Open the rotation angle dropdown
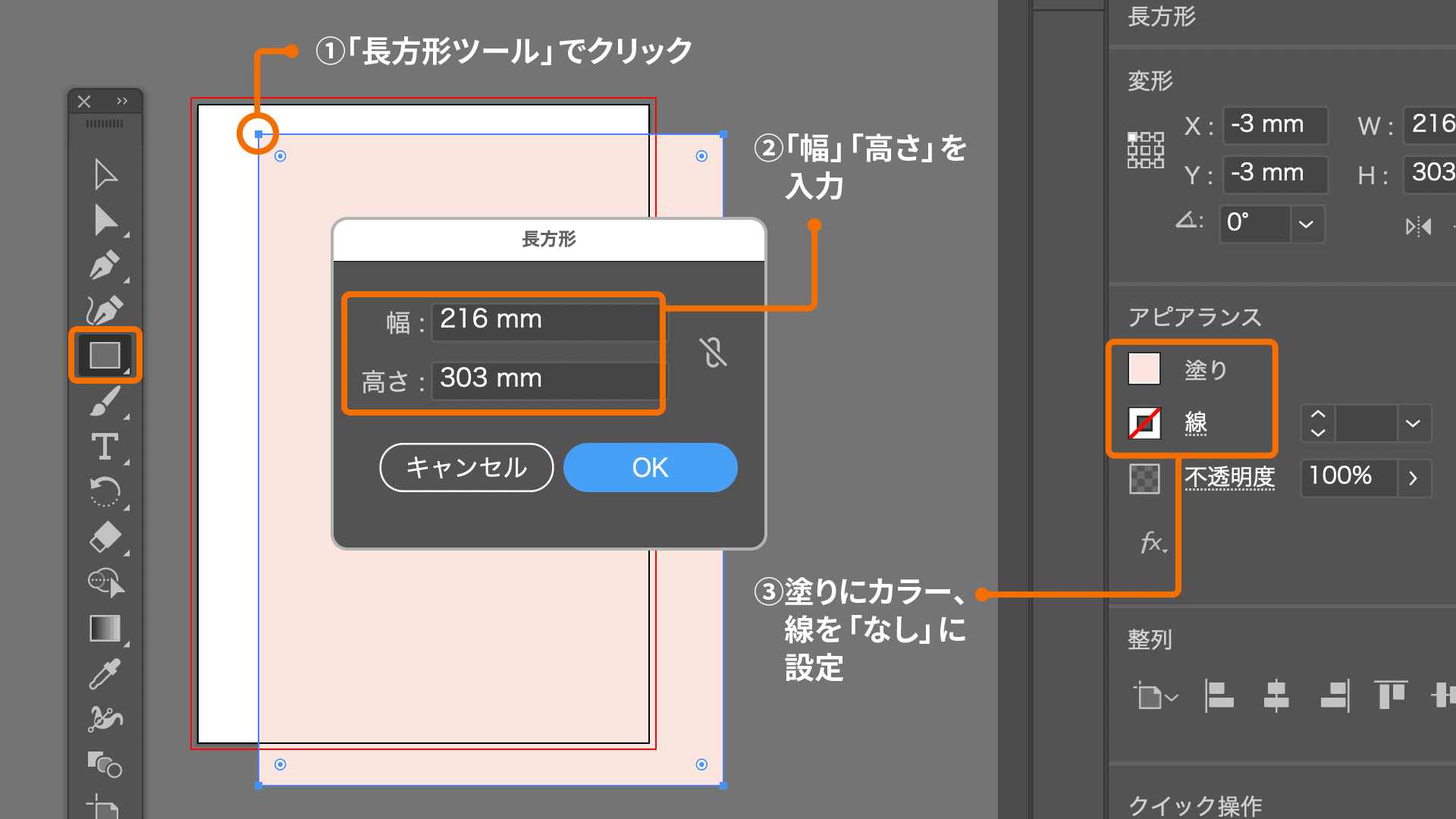Screen dimensions: 1456x819 click(x=1306, y=224)
